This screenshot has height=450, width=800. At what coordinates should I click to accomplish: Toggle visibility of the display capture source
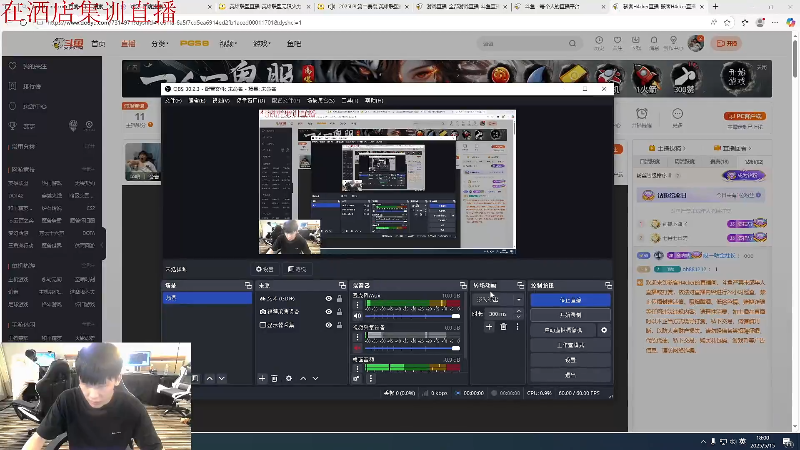[329, 324]
